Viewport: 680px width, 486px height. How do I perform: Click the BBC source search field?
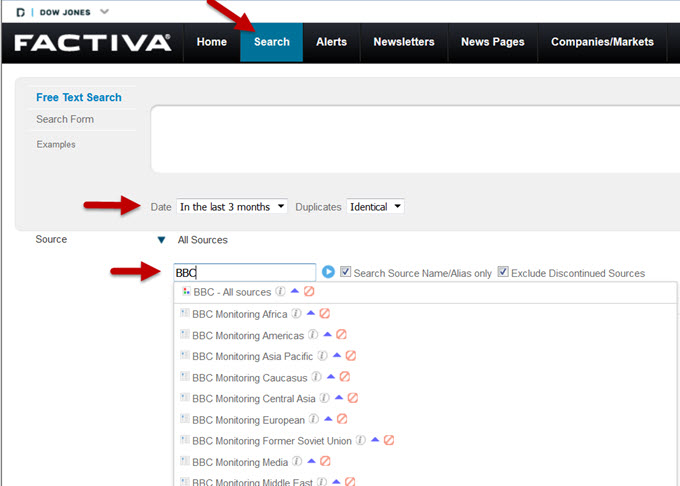pyautogui.click(x=245, y=273)
